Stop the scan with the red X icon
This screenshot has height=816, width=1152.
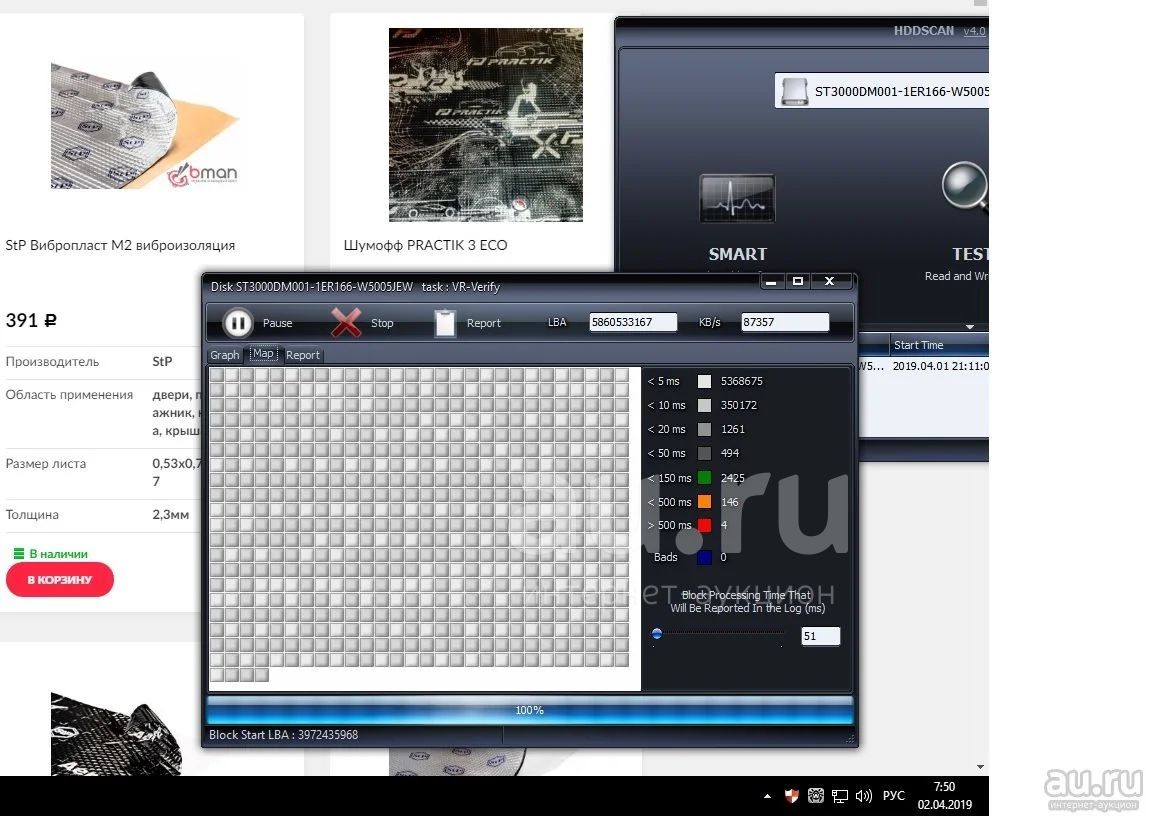coord(346,322)
